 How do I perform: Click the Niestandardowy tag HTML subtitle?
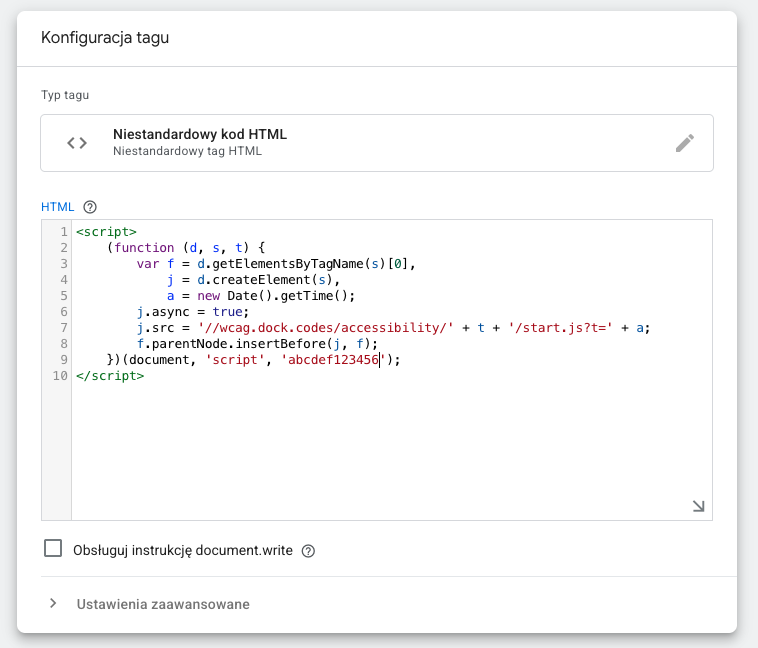[x=188, y=151]
